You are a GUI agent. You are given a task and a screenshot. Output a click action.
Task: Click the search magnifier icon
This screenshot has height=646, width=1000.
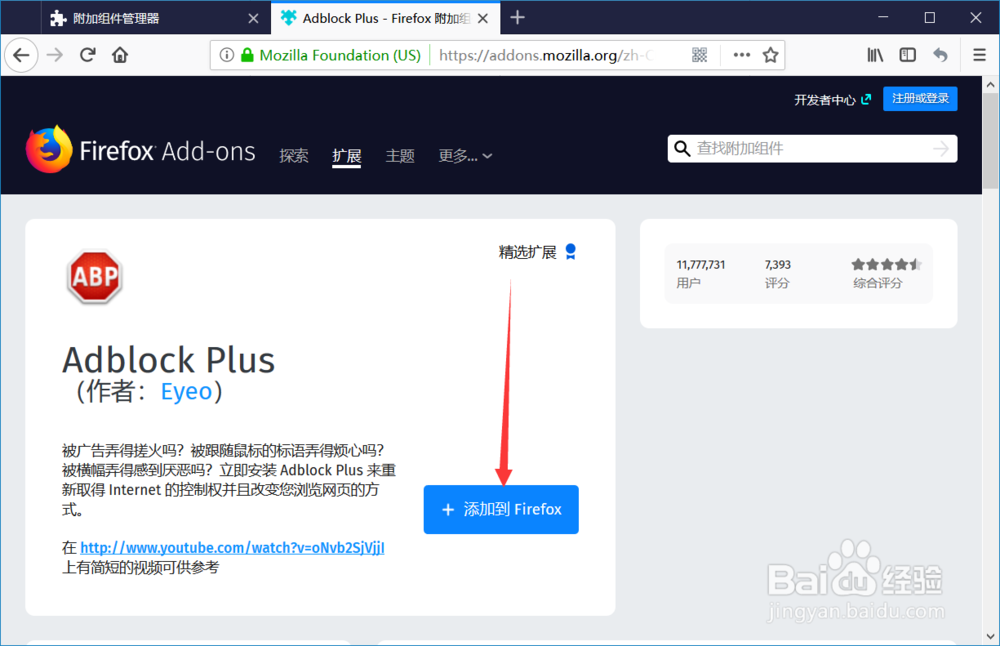coord(682,149)
